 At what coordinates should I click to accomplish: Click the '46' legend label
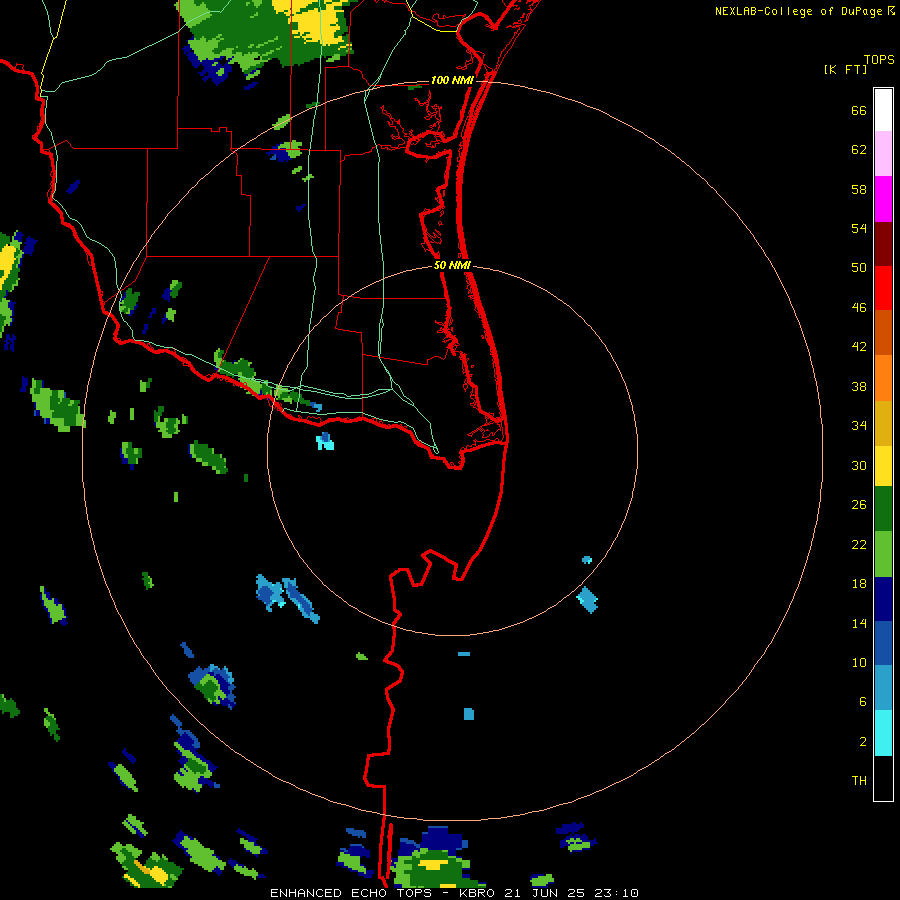tap(859, 308)
